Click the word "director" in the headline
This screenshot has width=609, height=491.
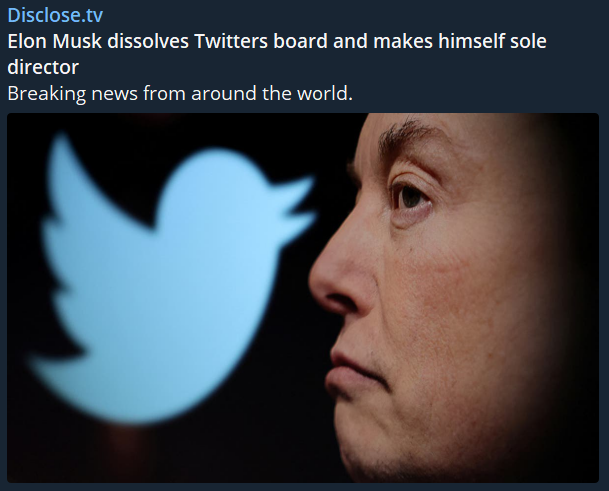[x=42, y=68]
